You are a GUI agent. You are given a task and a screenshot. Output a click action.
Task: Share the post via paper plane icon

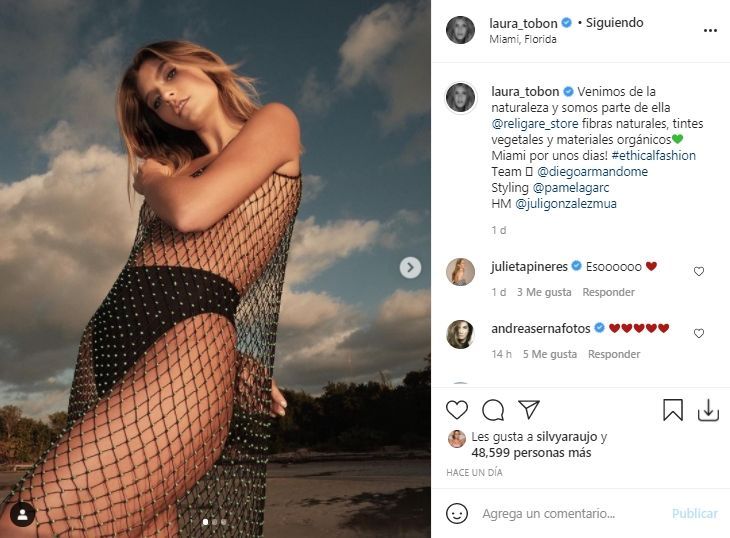click(529, 410)
